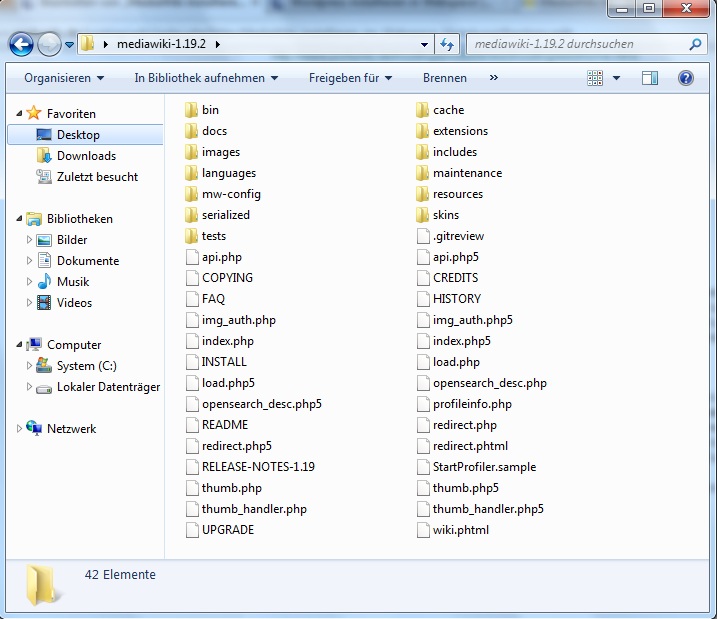Open the help question mark icon
The width and height of the screenshot is (718, 619).
click(686, 78)
